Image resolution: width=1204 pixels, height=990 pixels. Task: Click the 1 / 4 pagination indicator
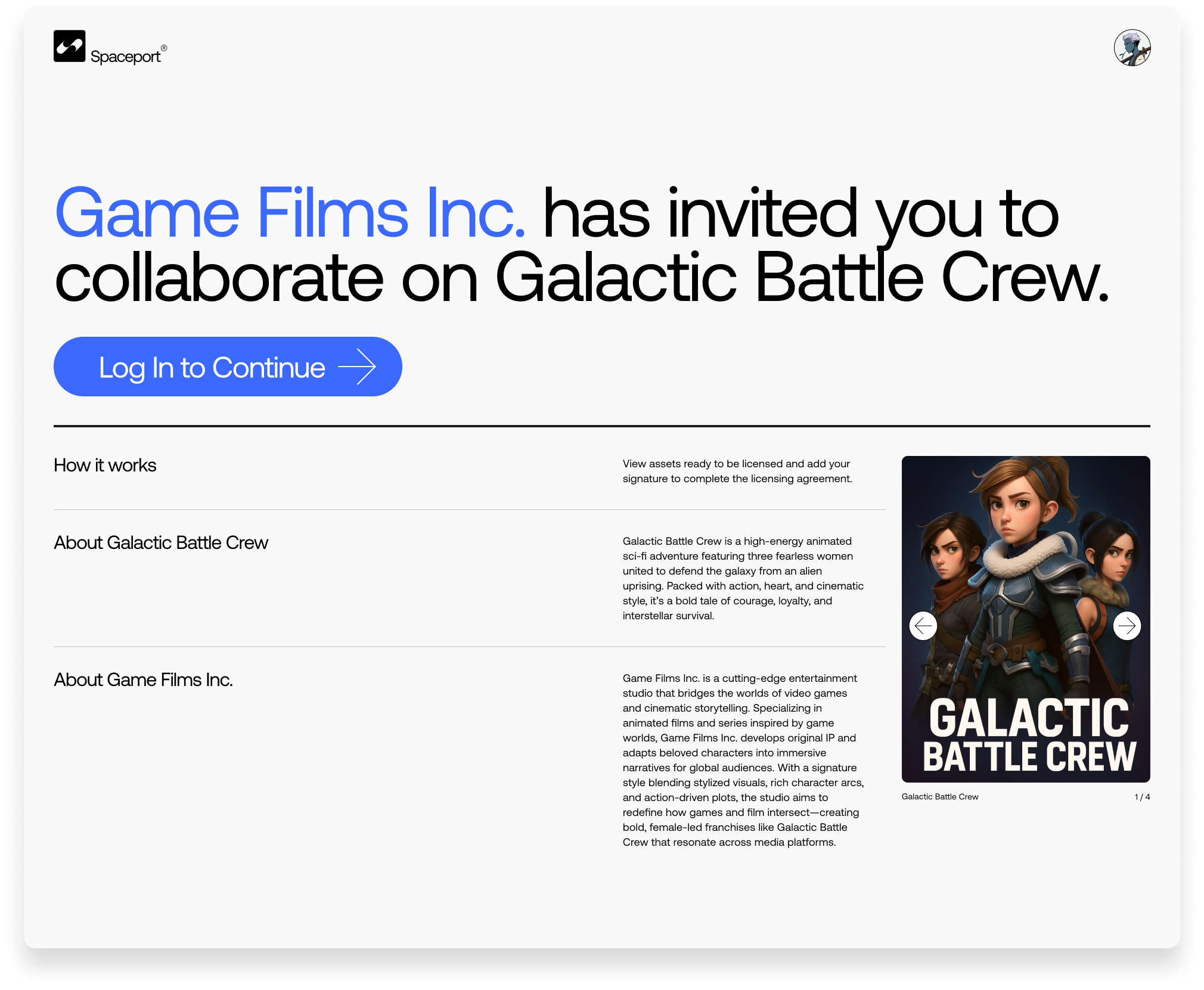tap(1142, 796)
